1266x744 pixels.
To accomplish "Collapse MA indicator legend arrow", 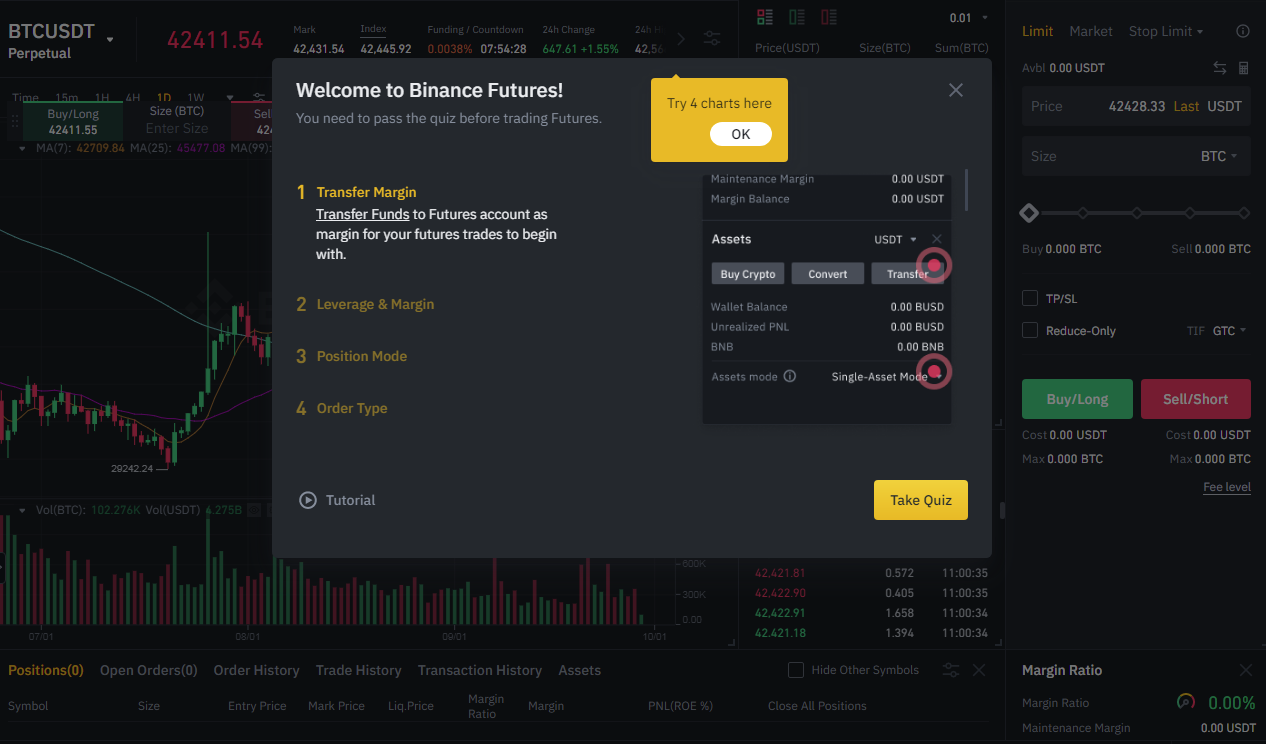I will [x=23, y=148].
